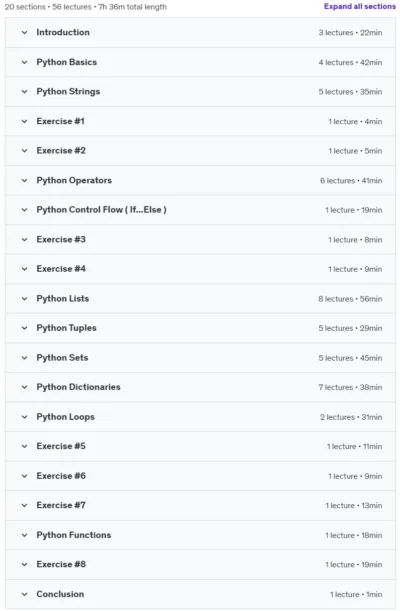
Task: Open the Python Operators section title
Action: coord(74,180)
